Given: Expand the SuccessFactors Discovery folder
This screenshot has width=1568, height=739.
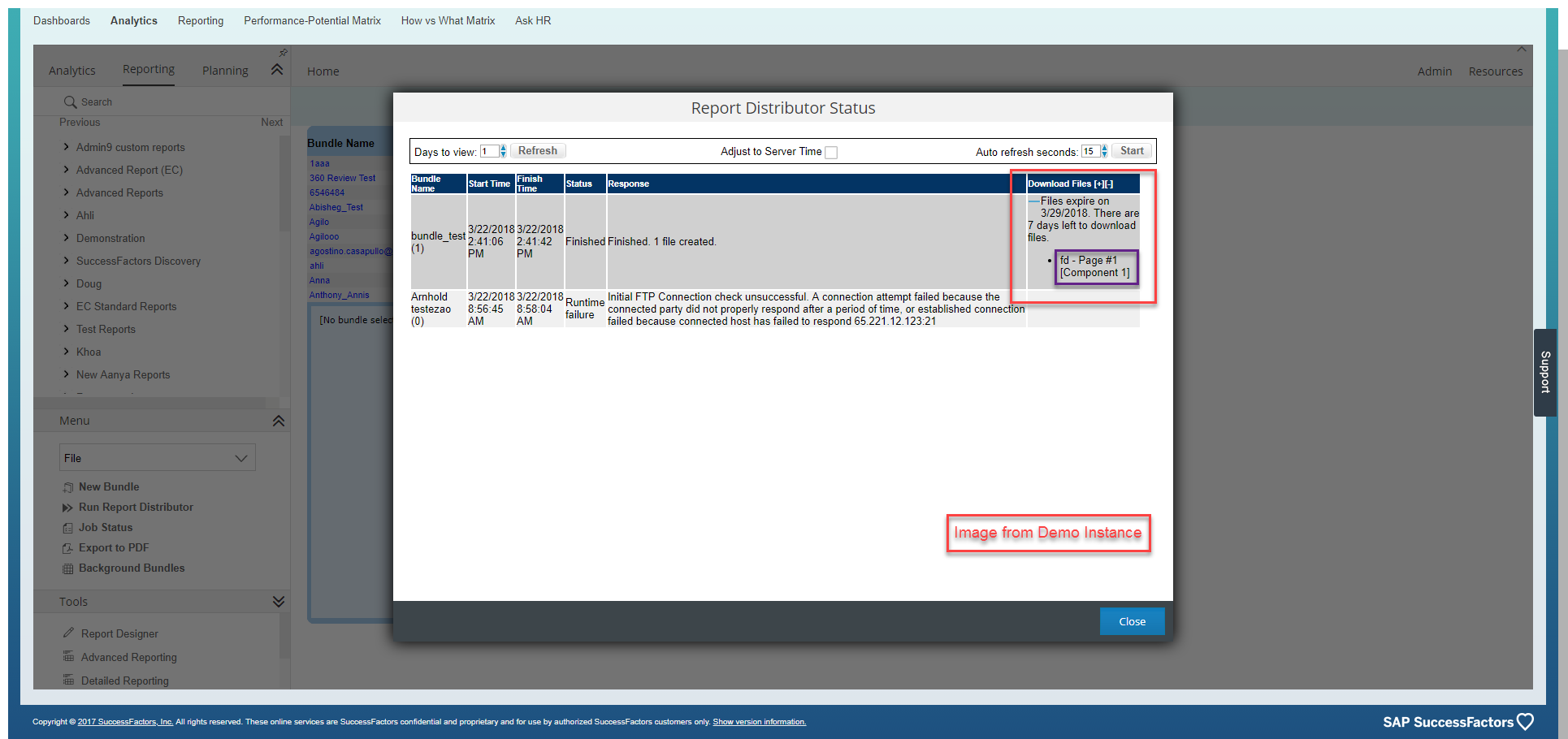Looking at the screenshot, I should (66, 261).
